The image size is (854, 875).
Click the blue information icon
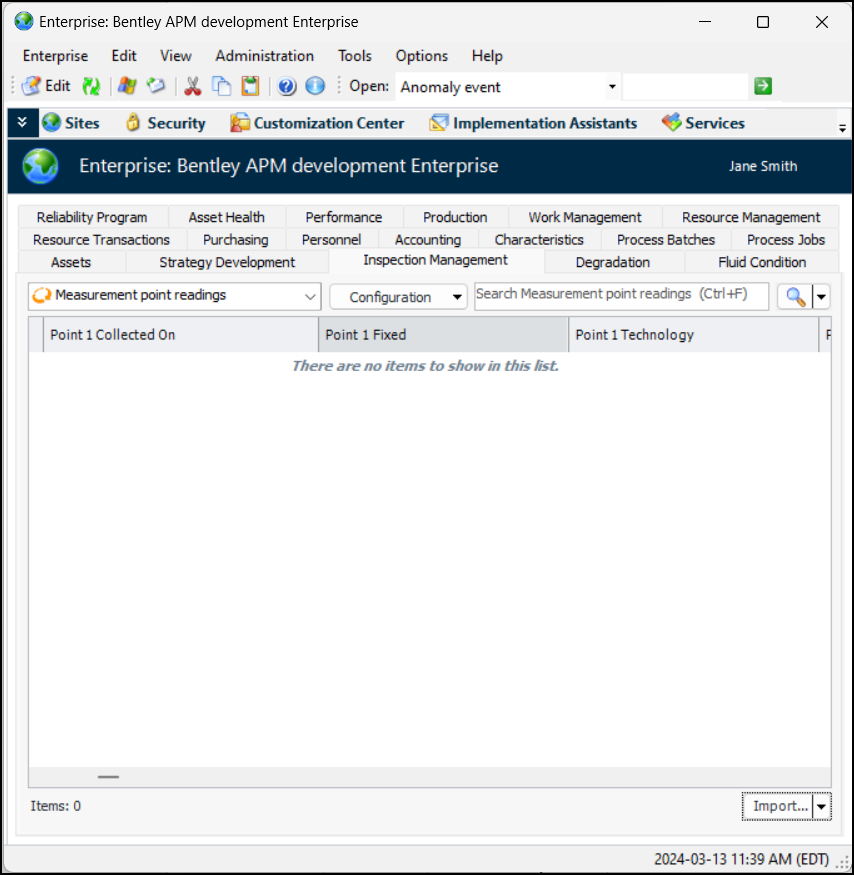pyautogui.click(x=315, y=86)
